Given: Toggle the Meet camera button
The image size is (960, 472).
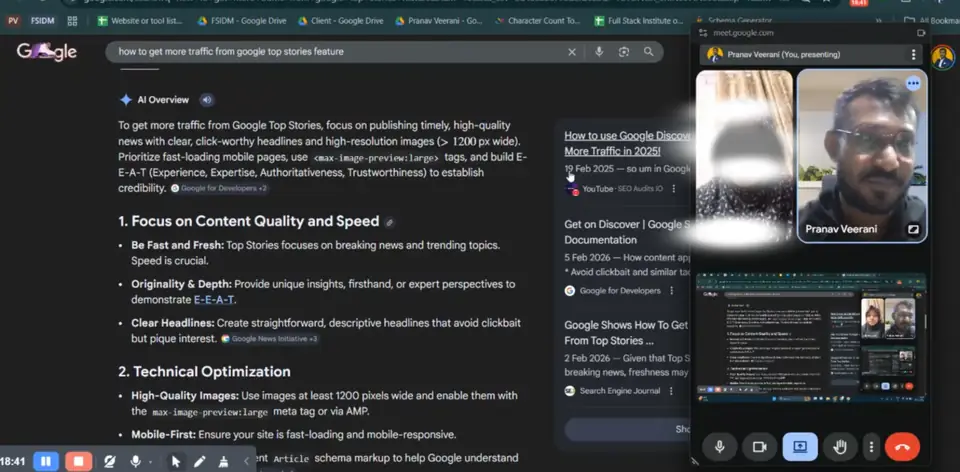Looking at the screenshot, I should pyautogui.click(x=760, y=447).
